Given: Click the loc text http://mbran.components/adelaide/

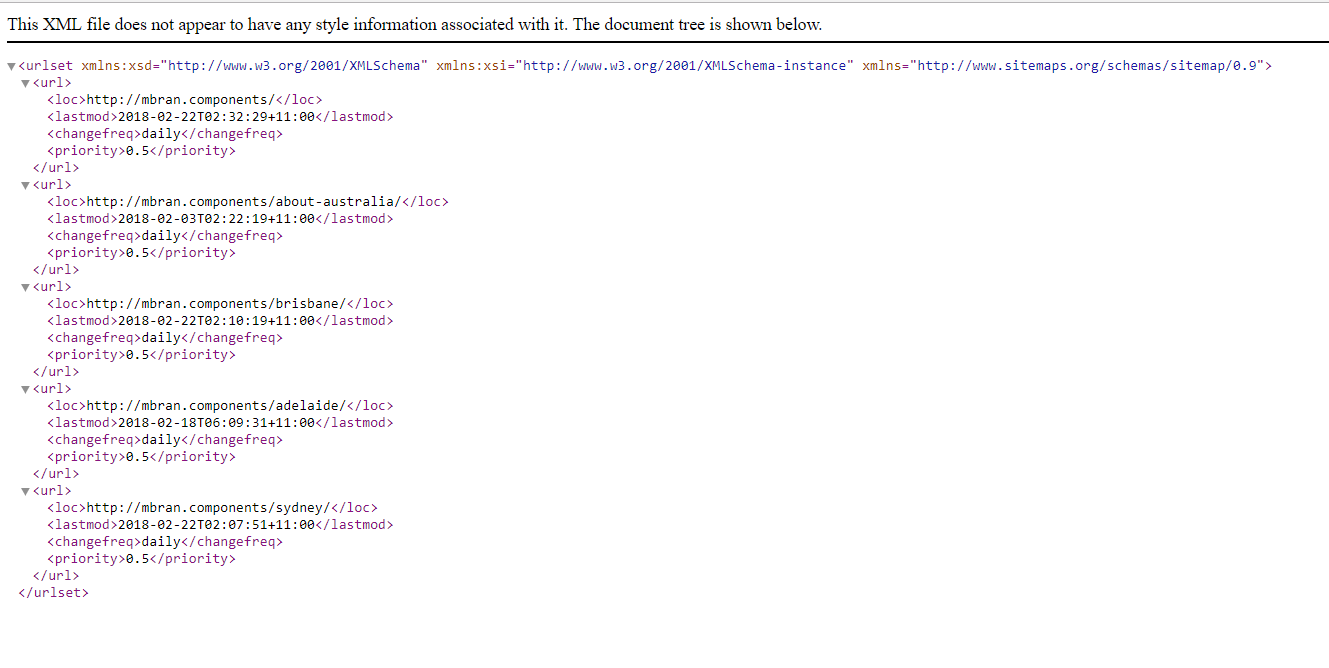Looking at the screenshot, I should pyautogui.click(x=216, y=405).
